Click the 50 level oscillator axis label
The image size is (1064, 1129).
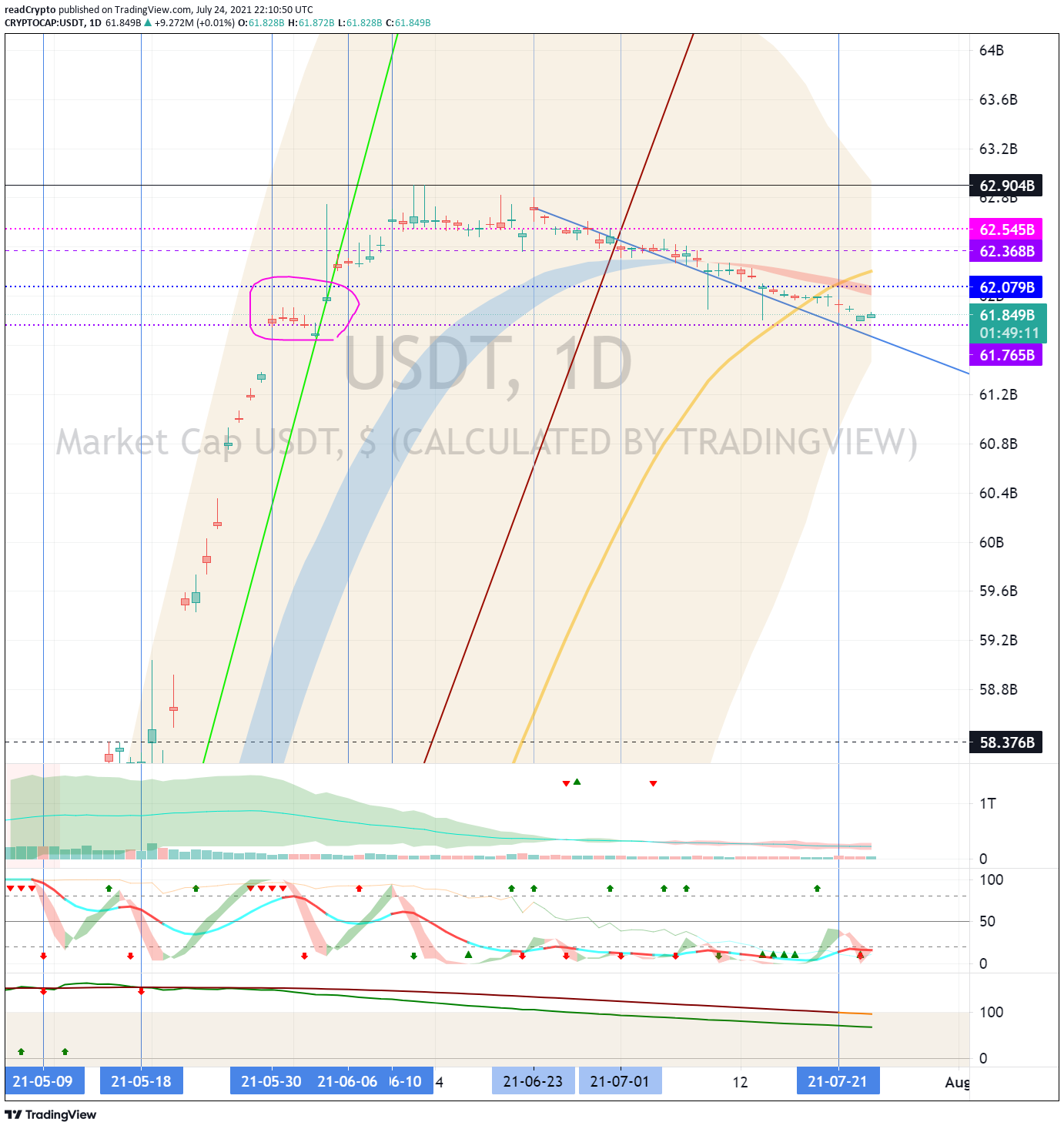987,921
